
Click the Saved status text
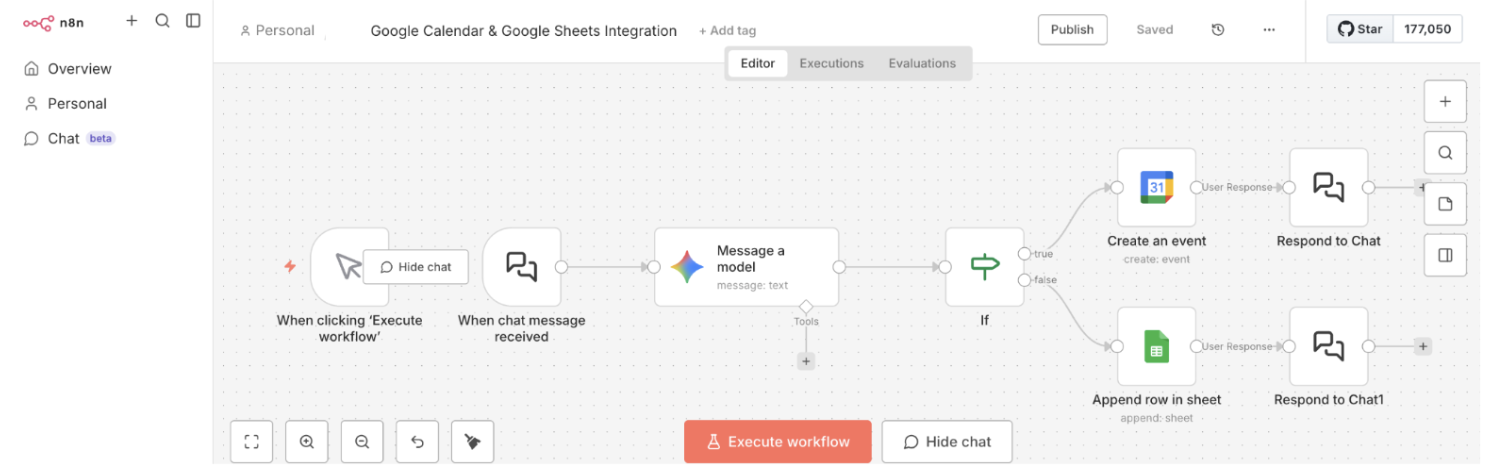tap(1154, 30)
